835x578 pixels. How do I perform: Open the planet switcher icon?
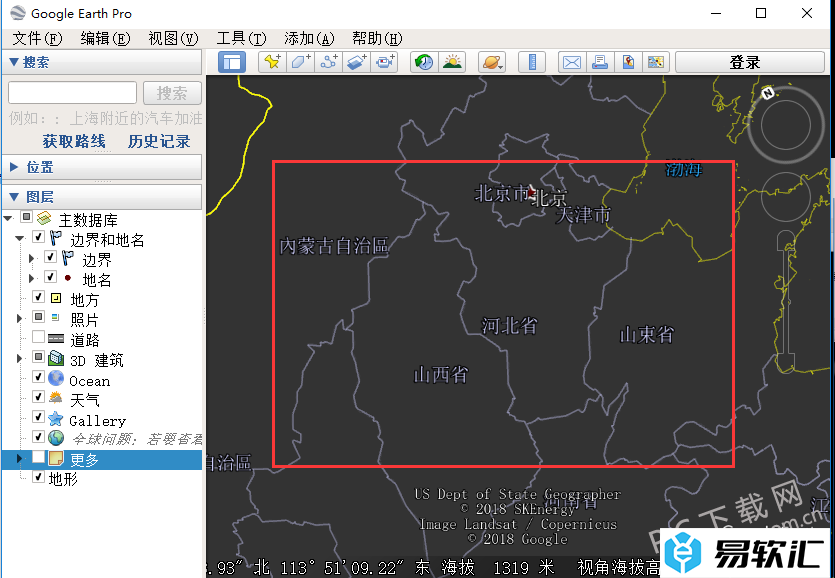(x=492, y=62)
